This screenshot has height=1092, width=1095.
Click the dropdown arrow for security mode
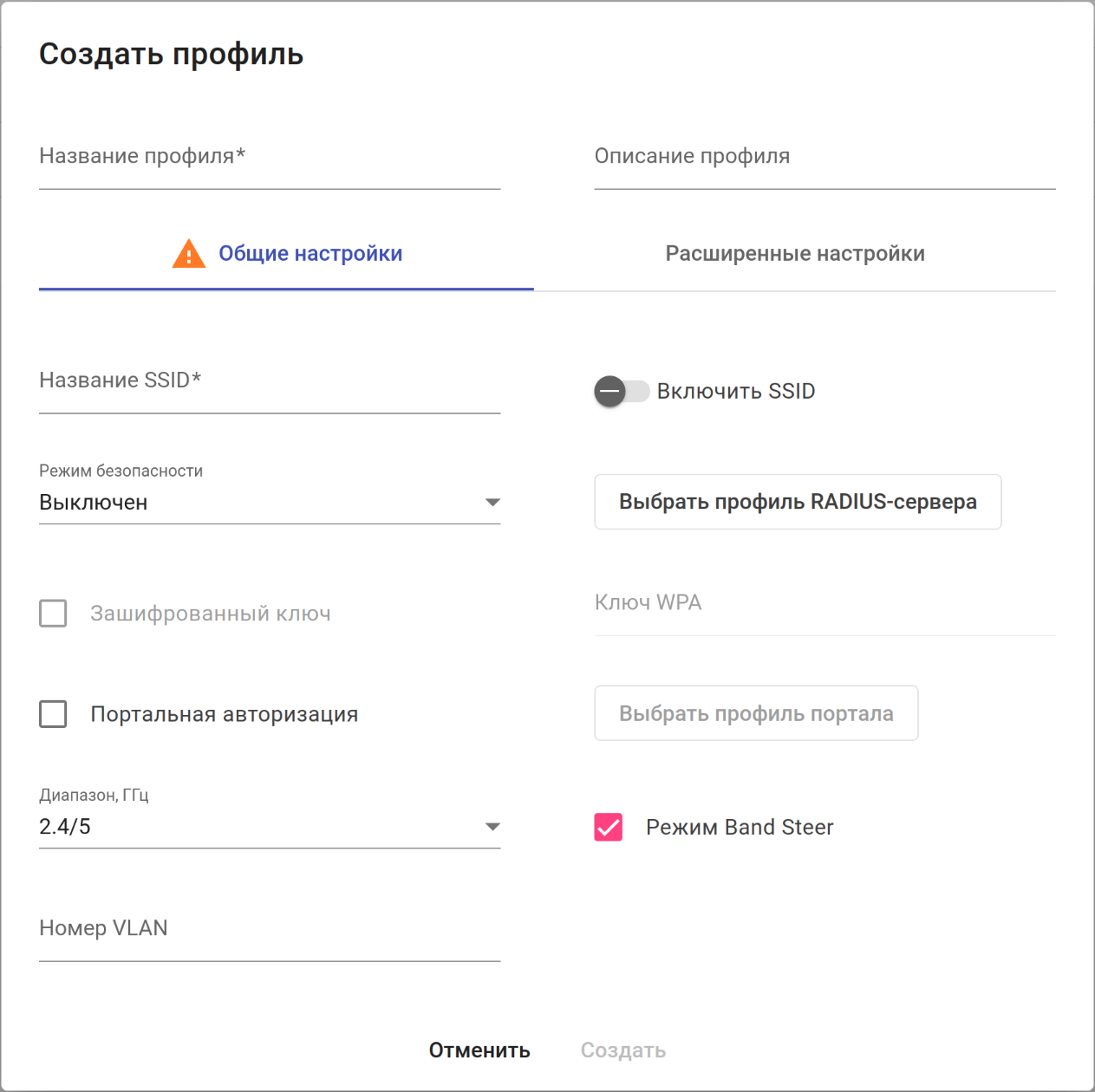[492, 503]
